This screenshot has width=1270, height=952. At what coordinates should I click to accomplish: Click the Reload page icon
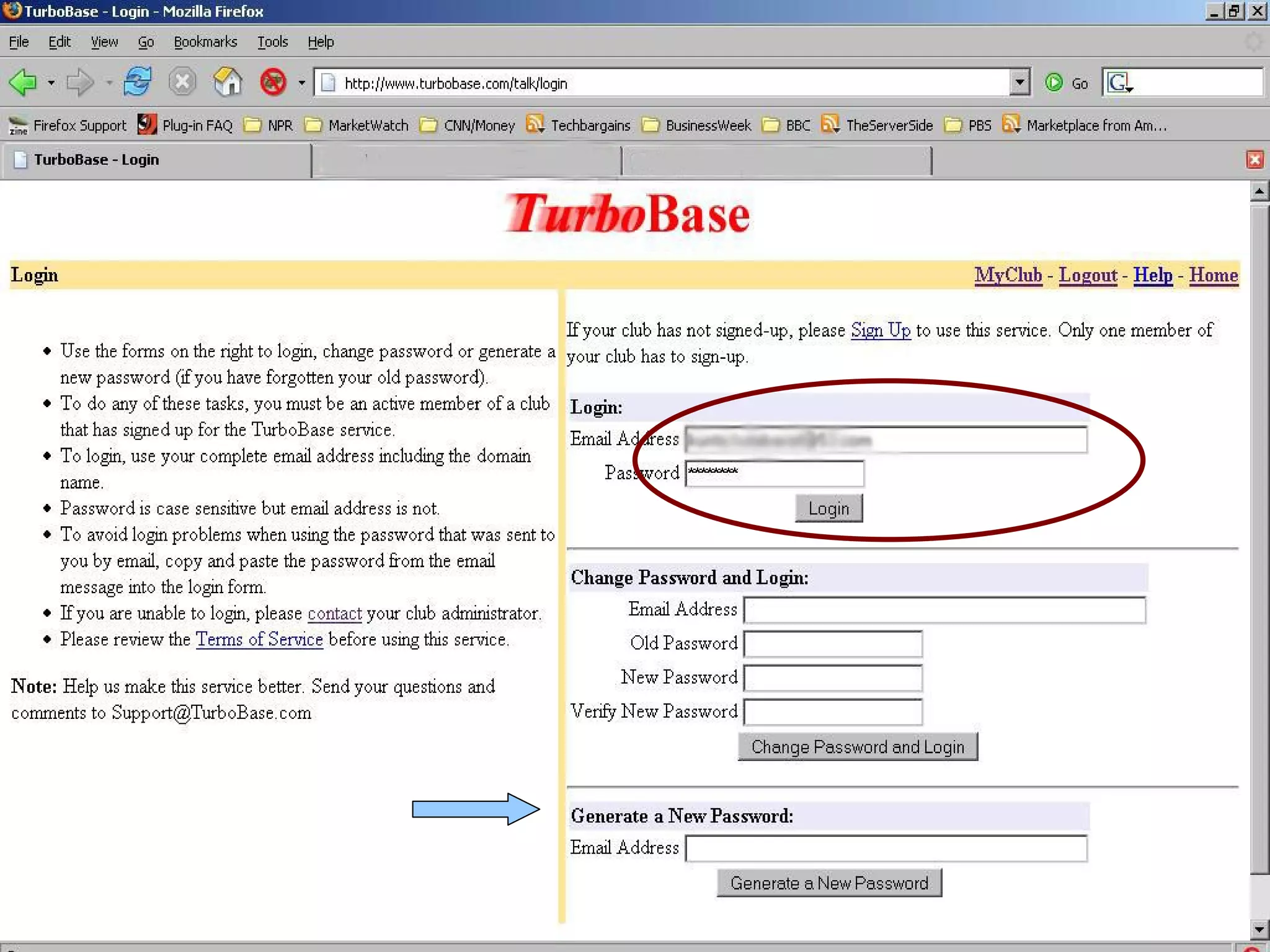pos(137,82)
